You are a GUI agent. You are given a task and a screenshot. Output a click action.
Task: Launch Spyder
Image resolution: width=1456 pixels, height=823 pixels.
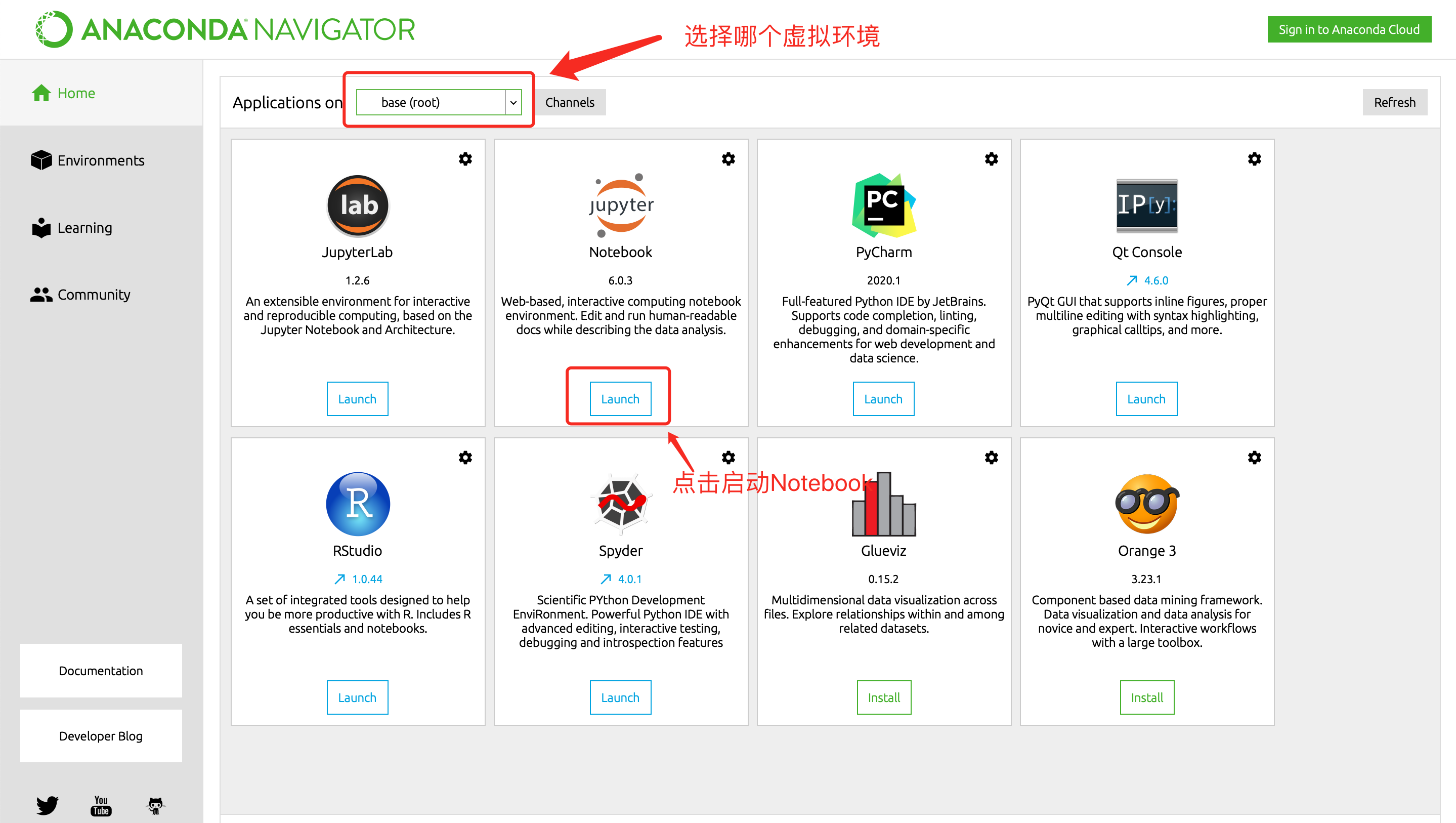(620, 697)
